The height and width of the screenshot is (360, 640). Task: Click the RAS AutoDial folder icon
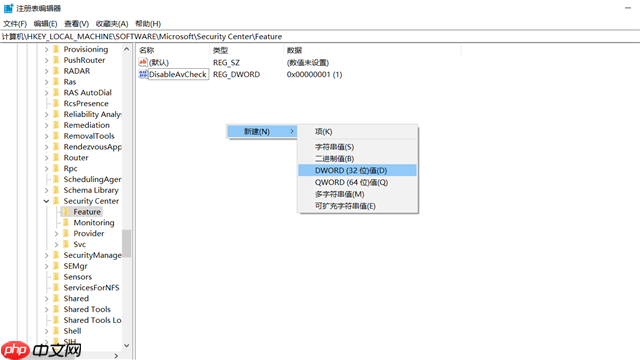coord(56,92)
